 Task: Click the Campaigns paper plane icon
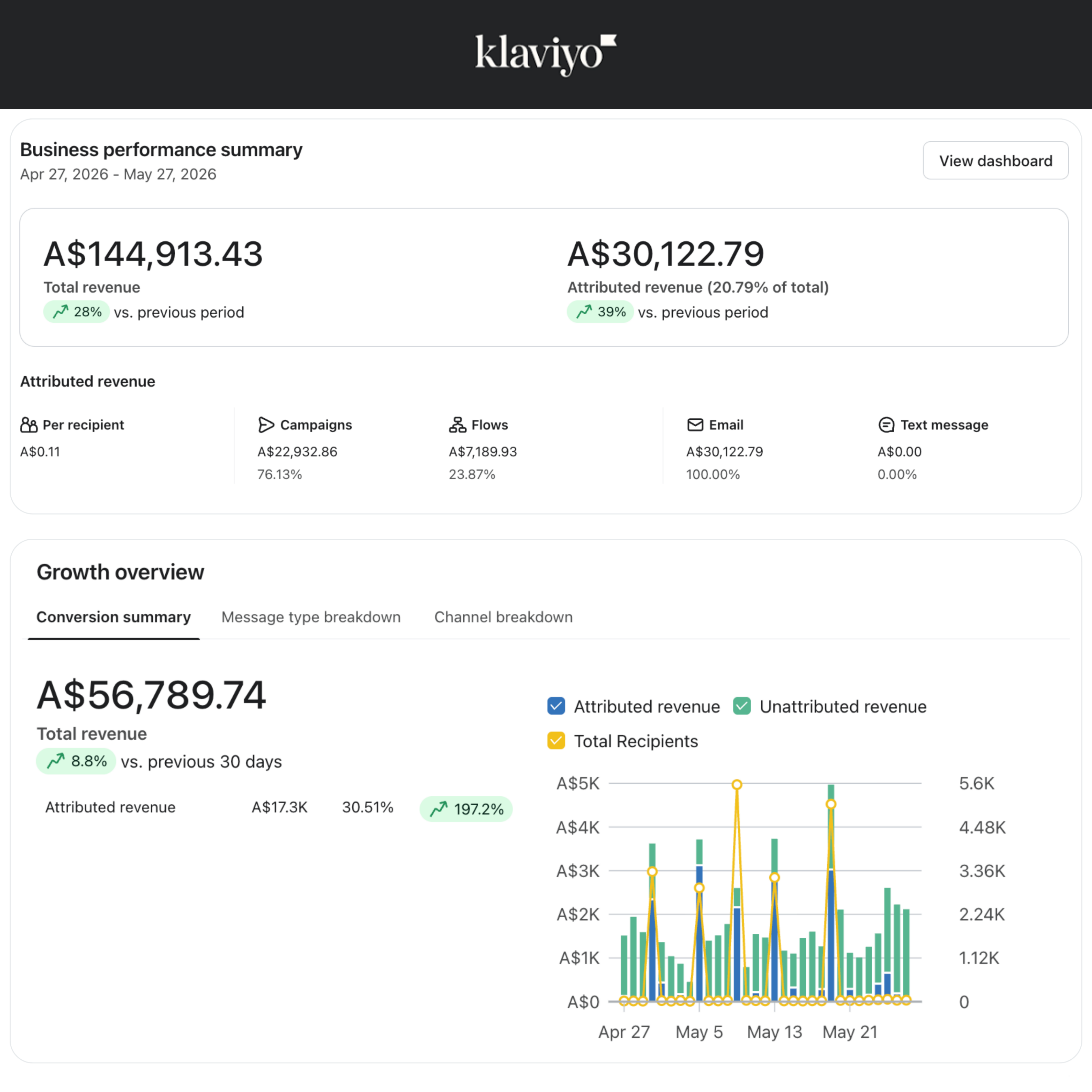(x=266, y=425)
